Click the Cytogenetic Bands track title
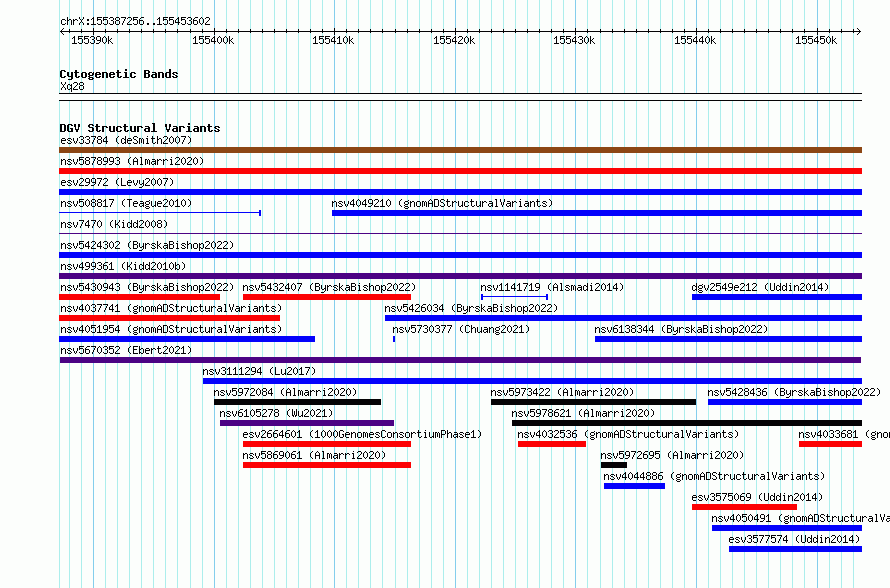This screenshot has height=588, width=890. 119,74
